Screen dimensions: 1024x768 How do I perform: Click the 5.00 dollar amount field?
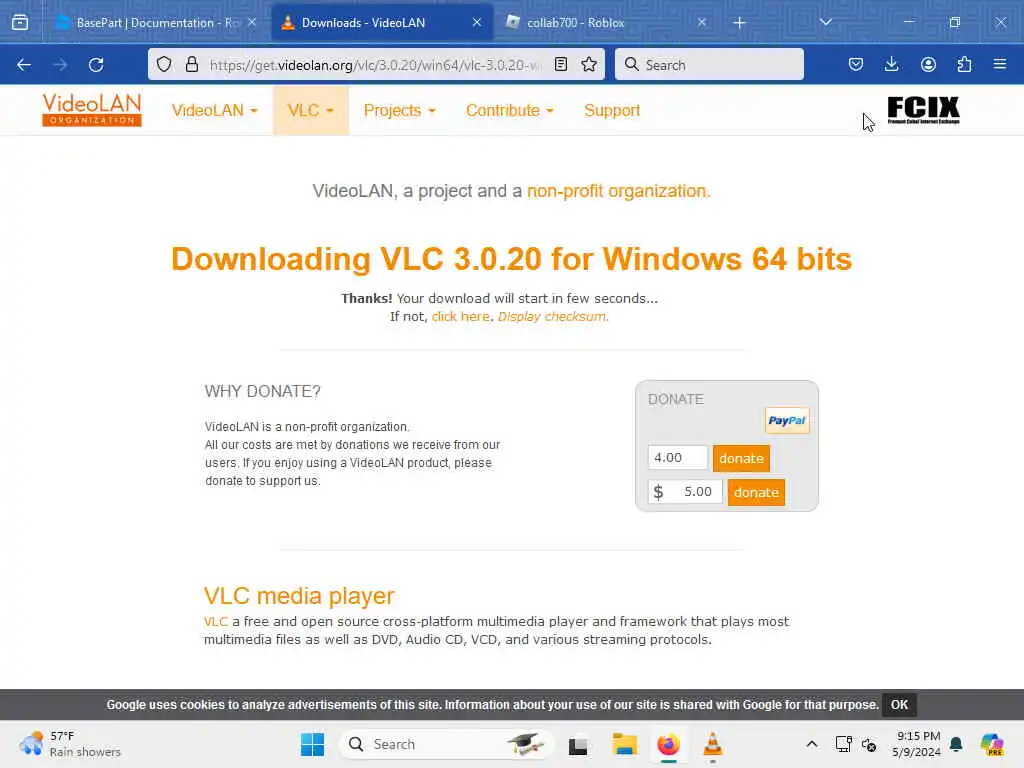tap(685, 492)
